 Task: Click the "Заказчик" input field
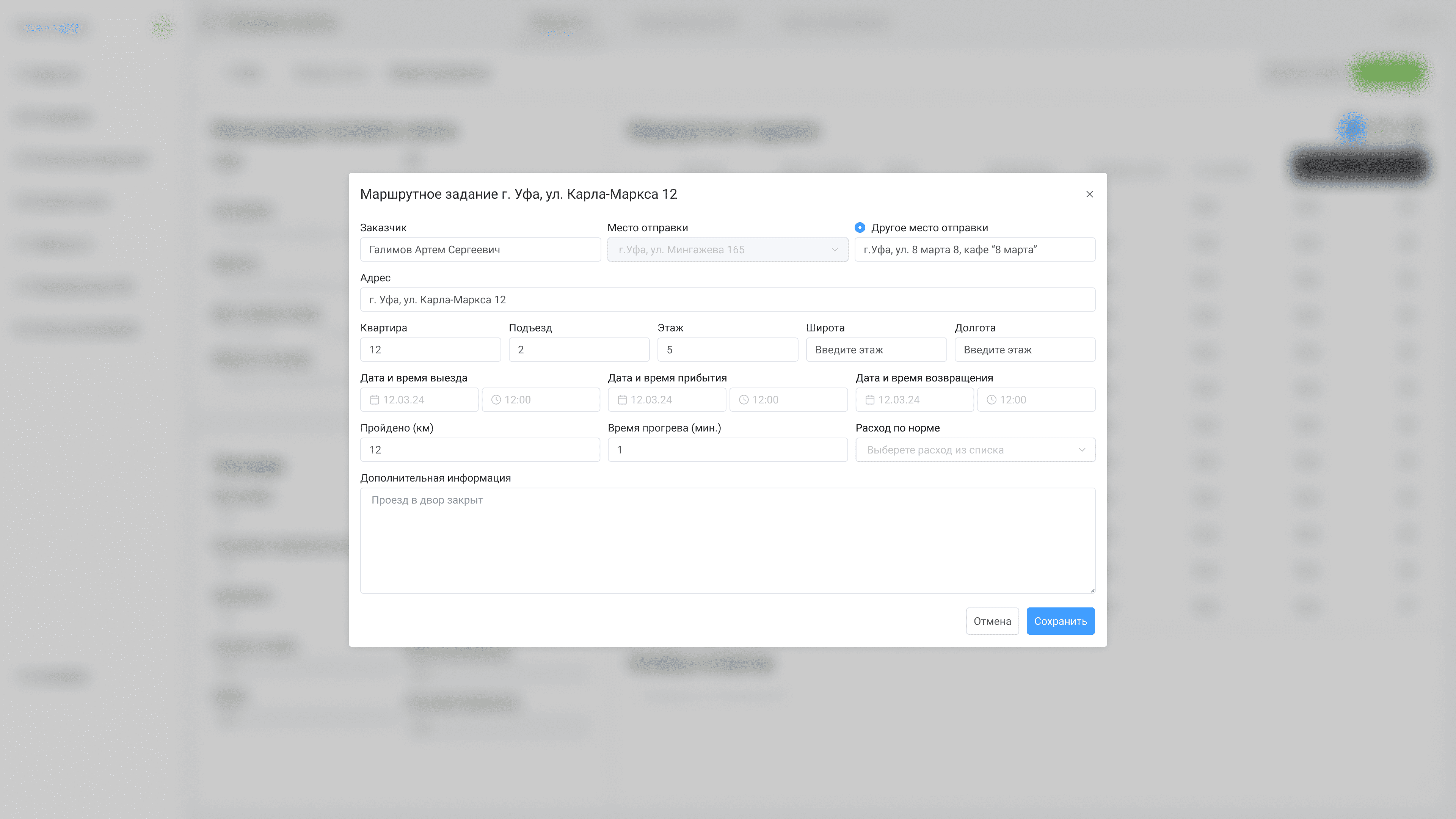(480, 250)
